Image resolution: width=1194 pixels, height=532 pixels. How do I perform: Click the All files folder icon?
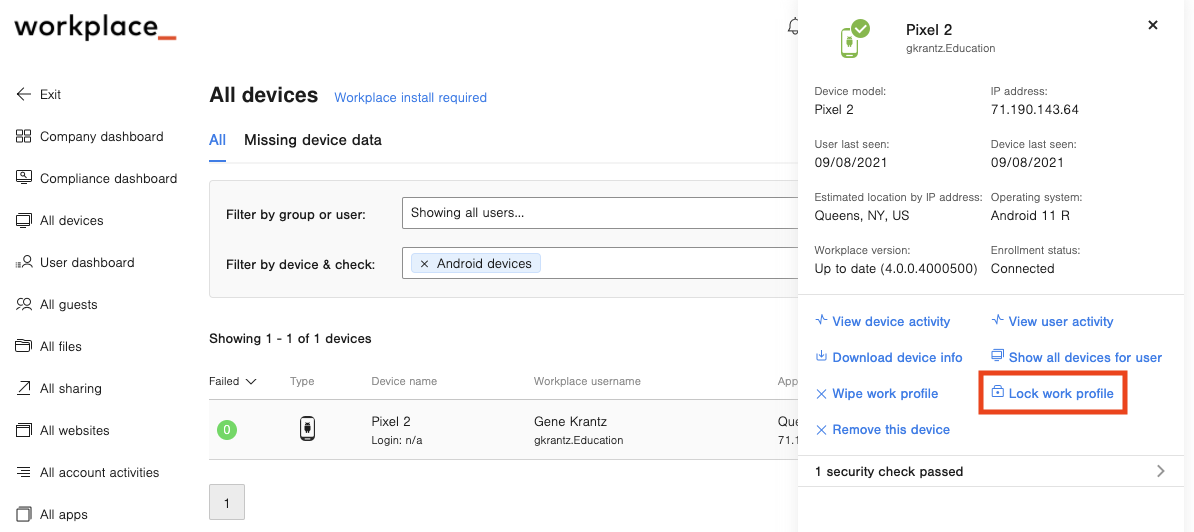click(24, 346)
